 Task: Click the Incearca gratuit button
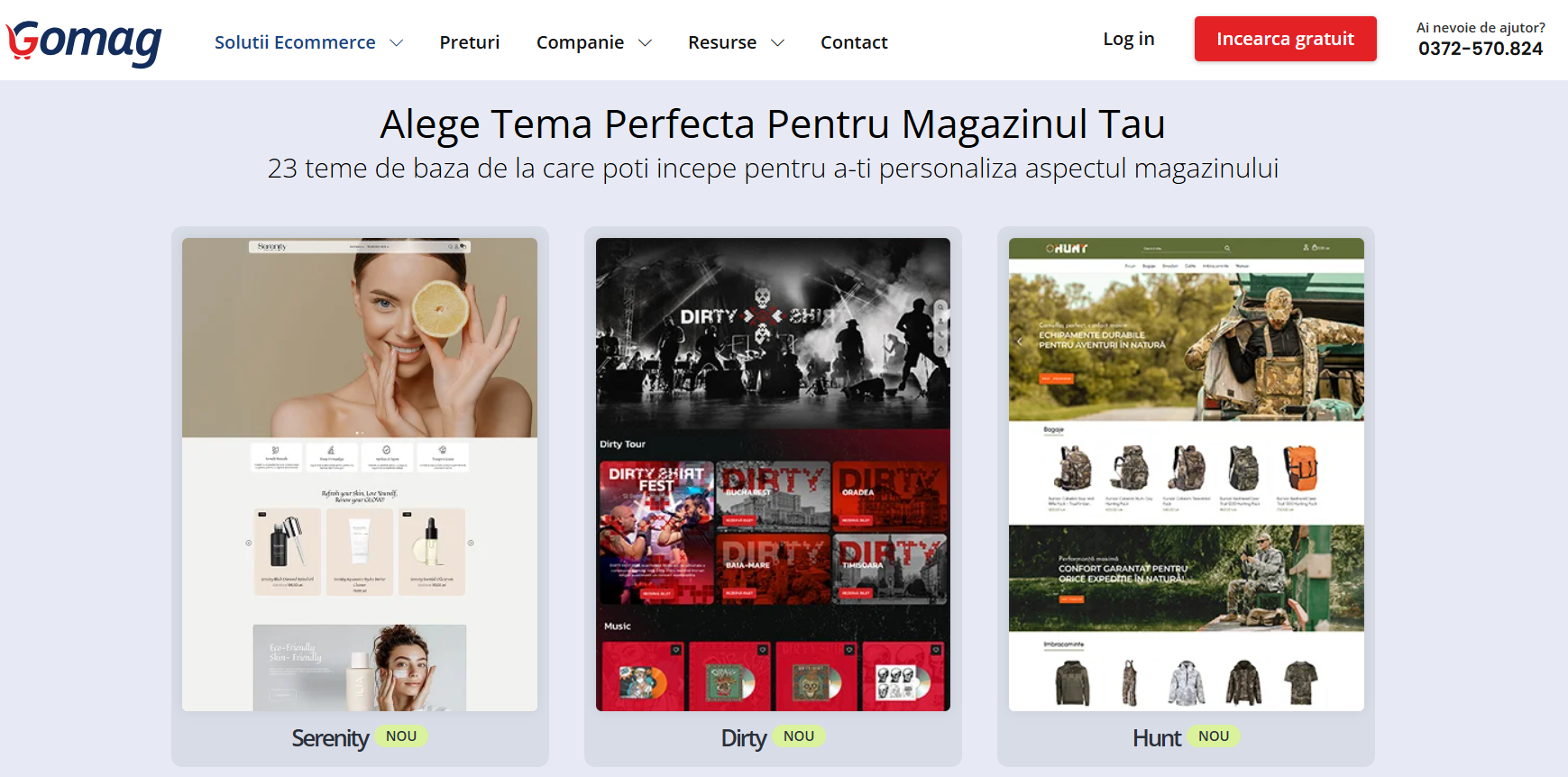point(1286,39)
